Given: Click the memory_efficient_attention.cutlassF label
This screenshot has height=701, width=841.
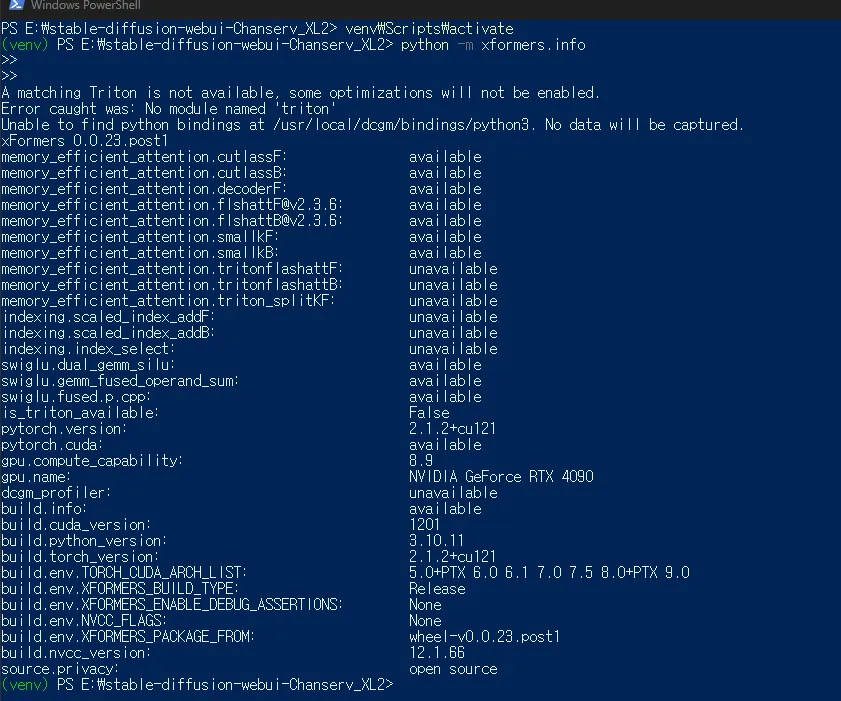Looking at the screenshot, I should [x=144, y=157].
